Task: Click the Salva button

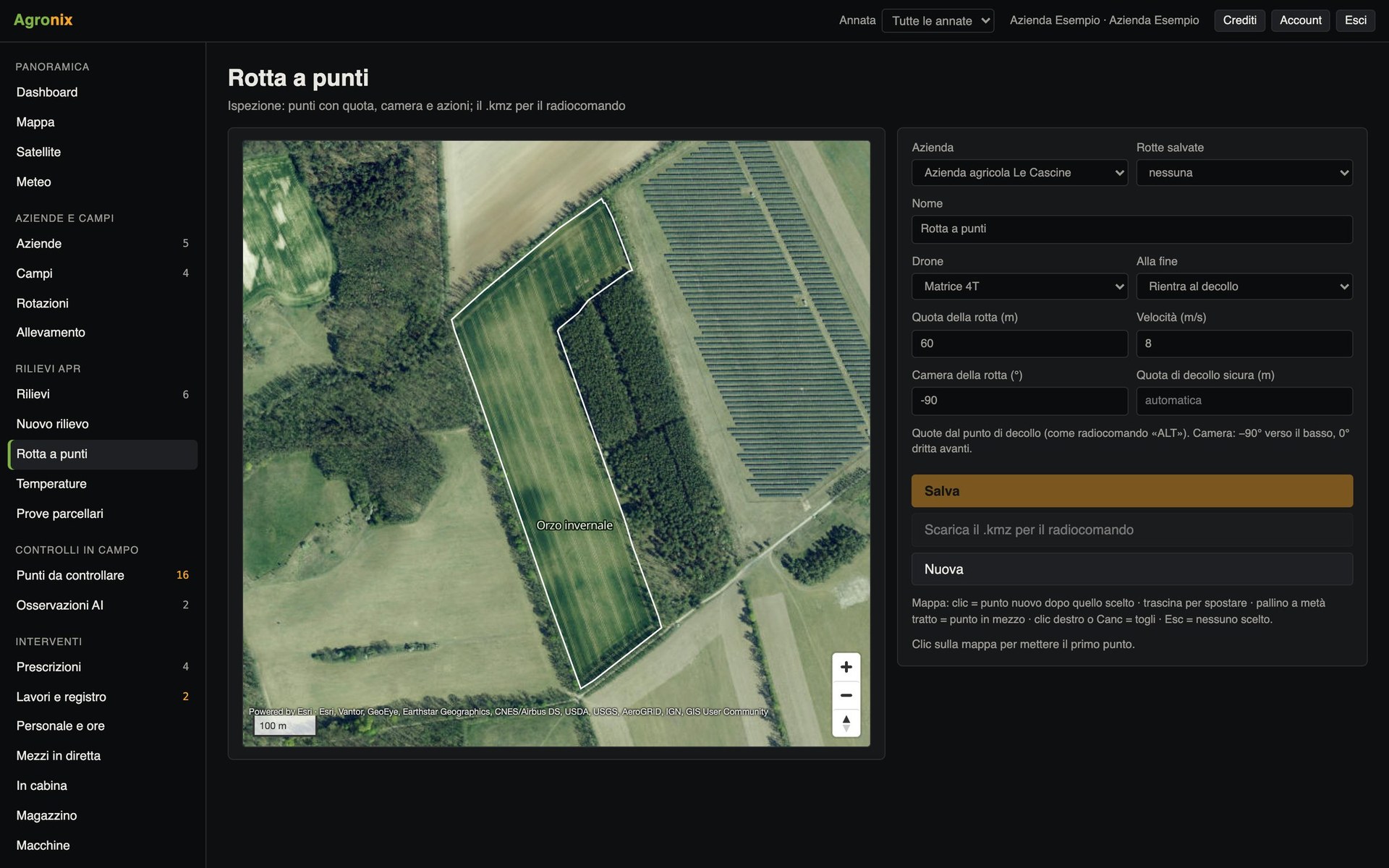Action: click(x=1132, y=491)
